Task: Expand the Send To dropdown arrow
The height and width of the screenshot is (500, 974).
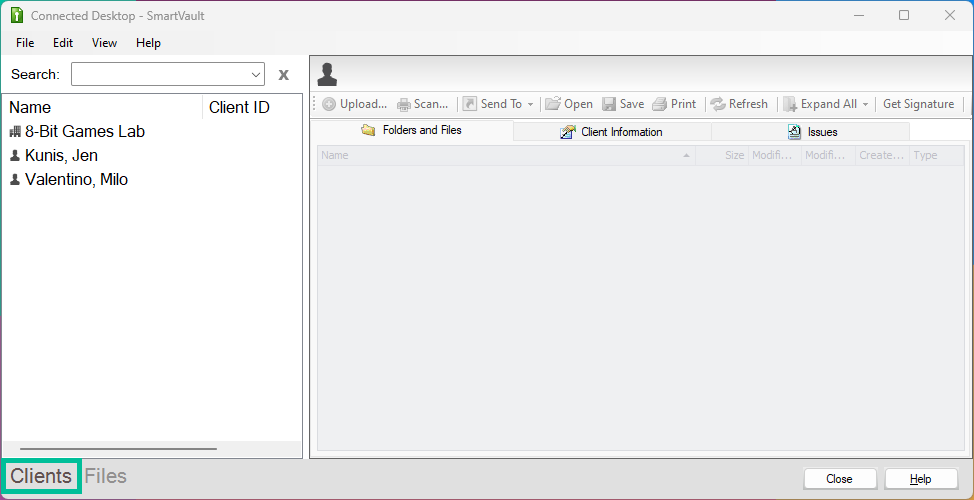Action: [530, 104]
